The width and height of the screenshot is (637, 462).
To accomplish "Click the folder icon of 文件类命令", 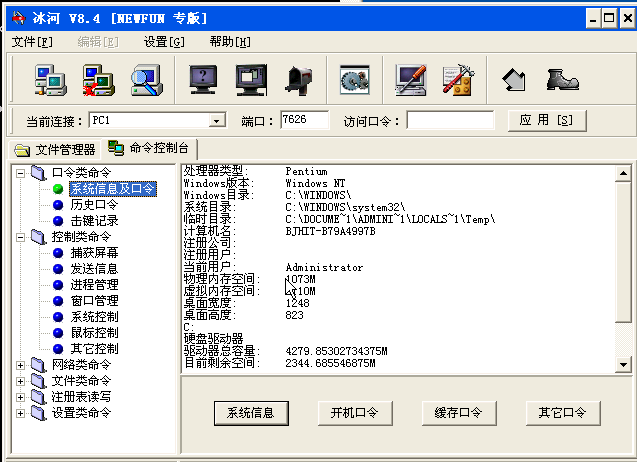I will click(39, 381).
